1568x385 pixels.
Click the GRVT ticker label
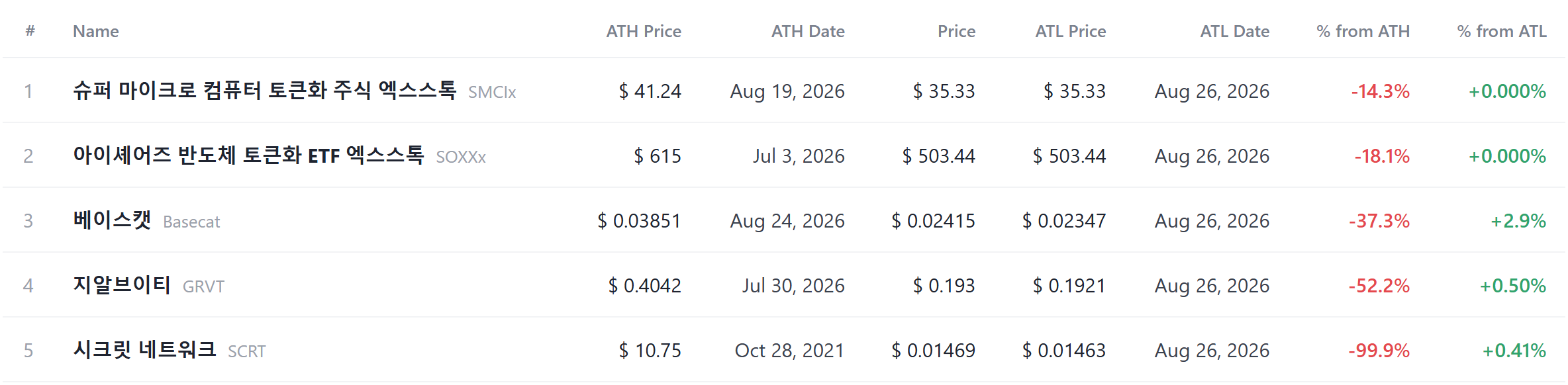tap(203, 286)
